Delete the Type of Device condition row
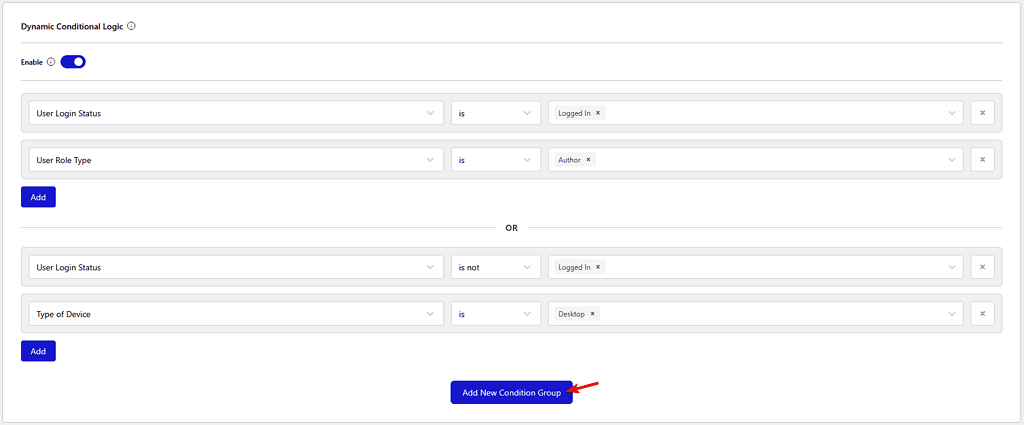 coord(982,314)
